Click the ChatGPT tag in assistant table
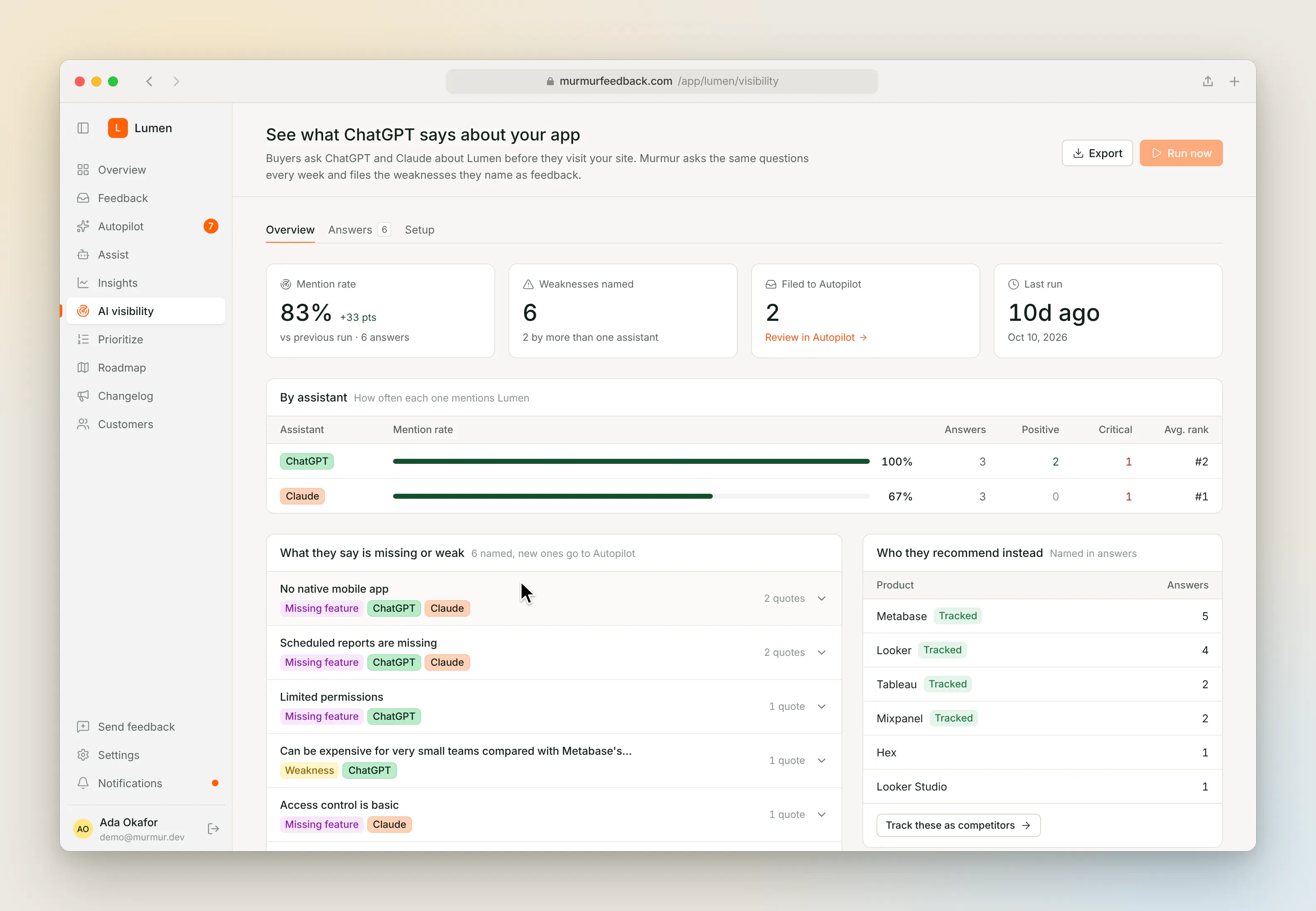The height and width of the screenshot is (911, 1316). [x=307, y=461]
